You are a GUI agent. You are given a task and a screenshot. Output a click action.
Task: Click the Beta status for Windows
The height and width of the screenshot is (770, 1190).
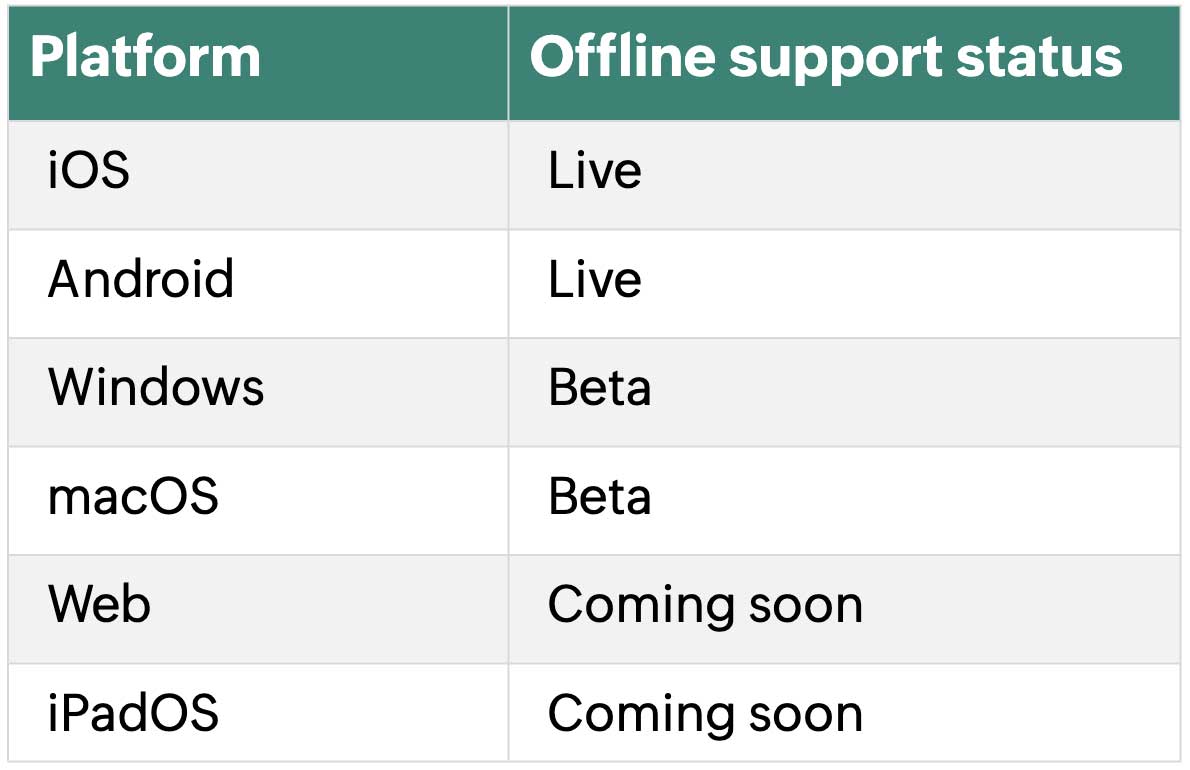tap(600, 388)
